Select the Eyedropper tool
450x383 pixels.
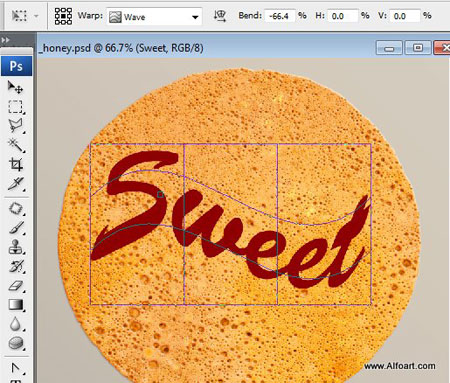pyautogui.click(x=16, y=184)
